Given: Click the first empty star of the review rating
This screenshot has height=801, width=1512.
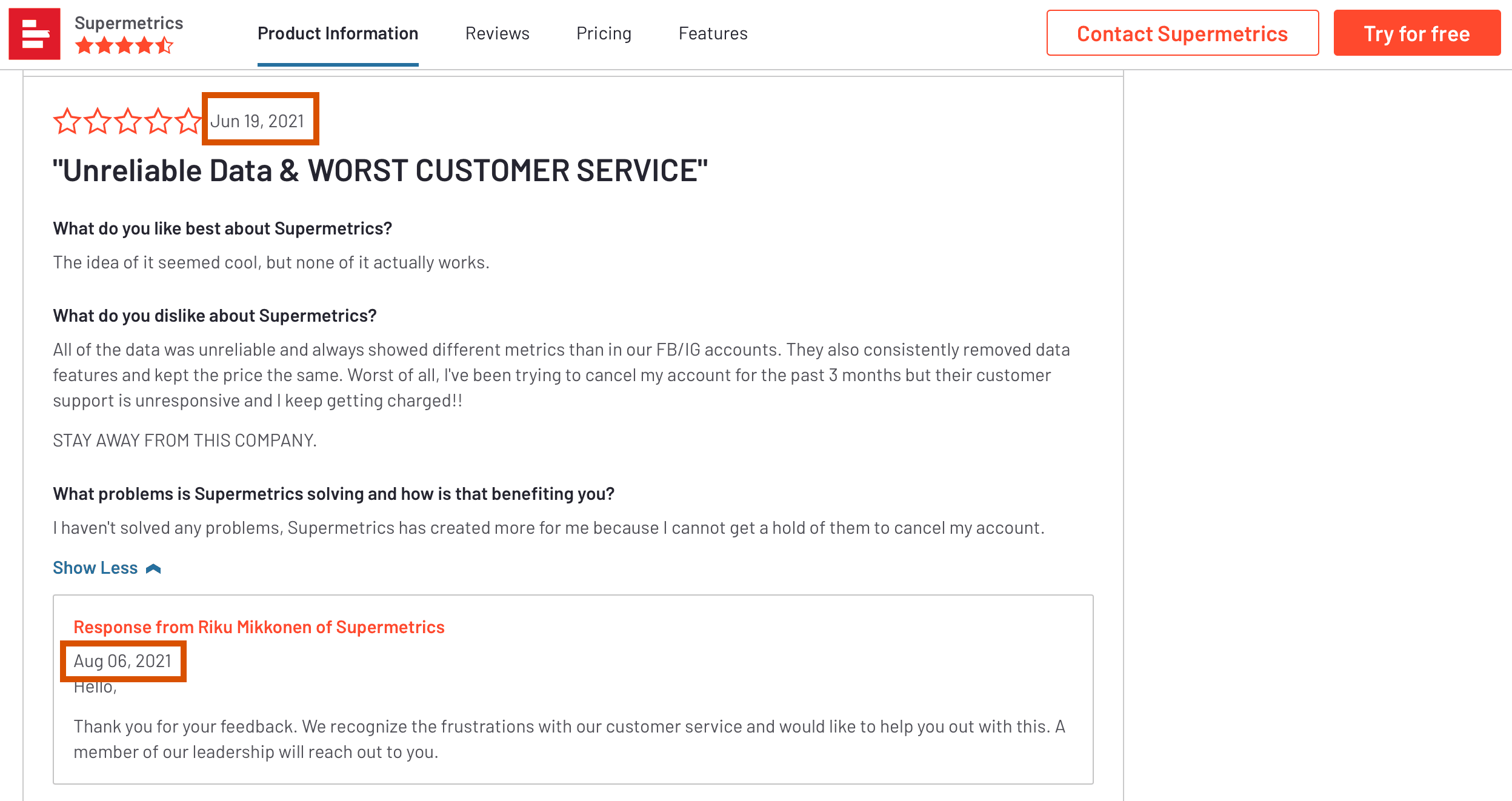Looking at the screenshot, I should point(67,121).
